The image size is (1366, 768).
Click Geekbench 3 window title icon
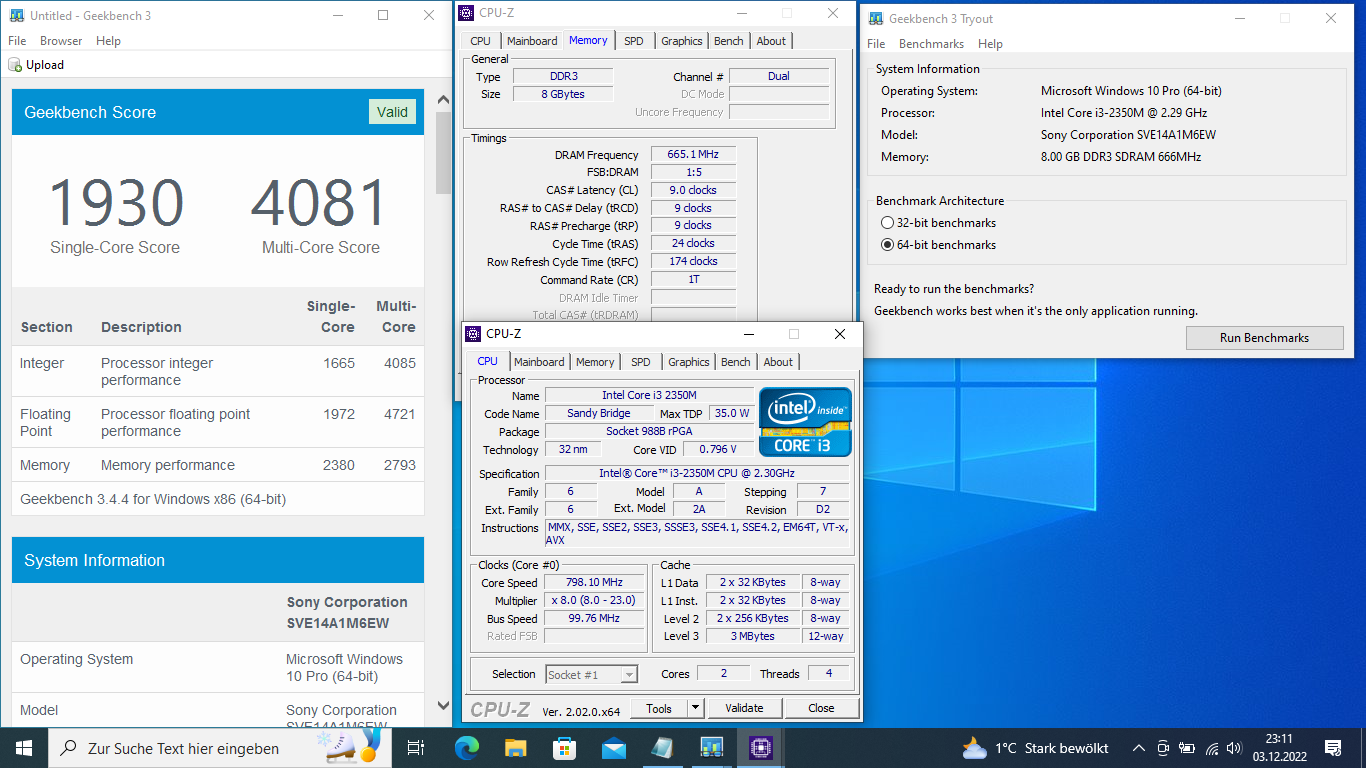[x=17, y=16]
